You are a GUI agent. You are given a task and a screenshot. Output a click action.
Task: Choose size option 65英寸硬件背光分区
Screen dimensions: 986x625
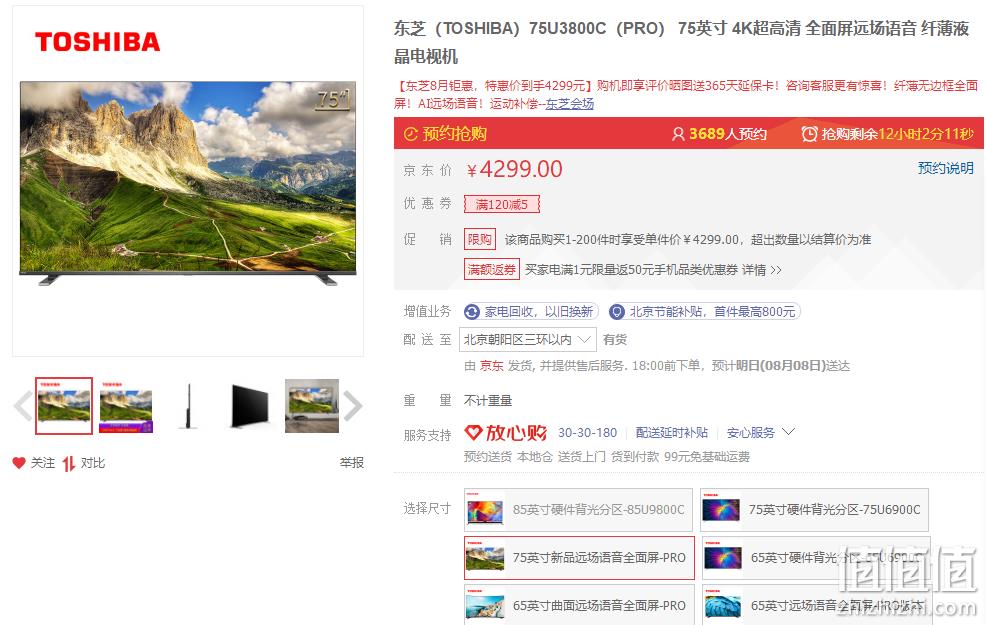pos(816,558)
